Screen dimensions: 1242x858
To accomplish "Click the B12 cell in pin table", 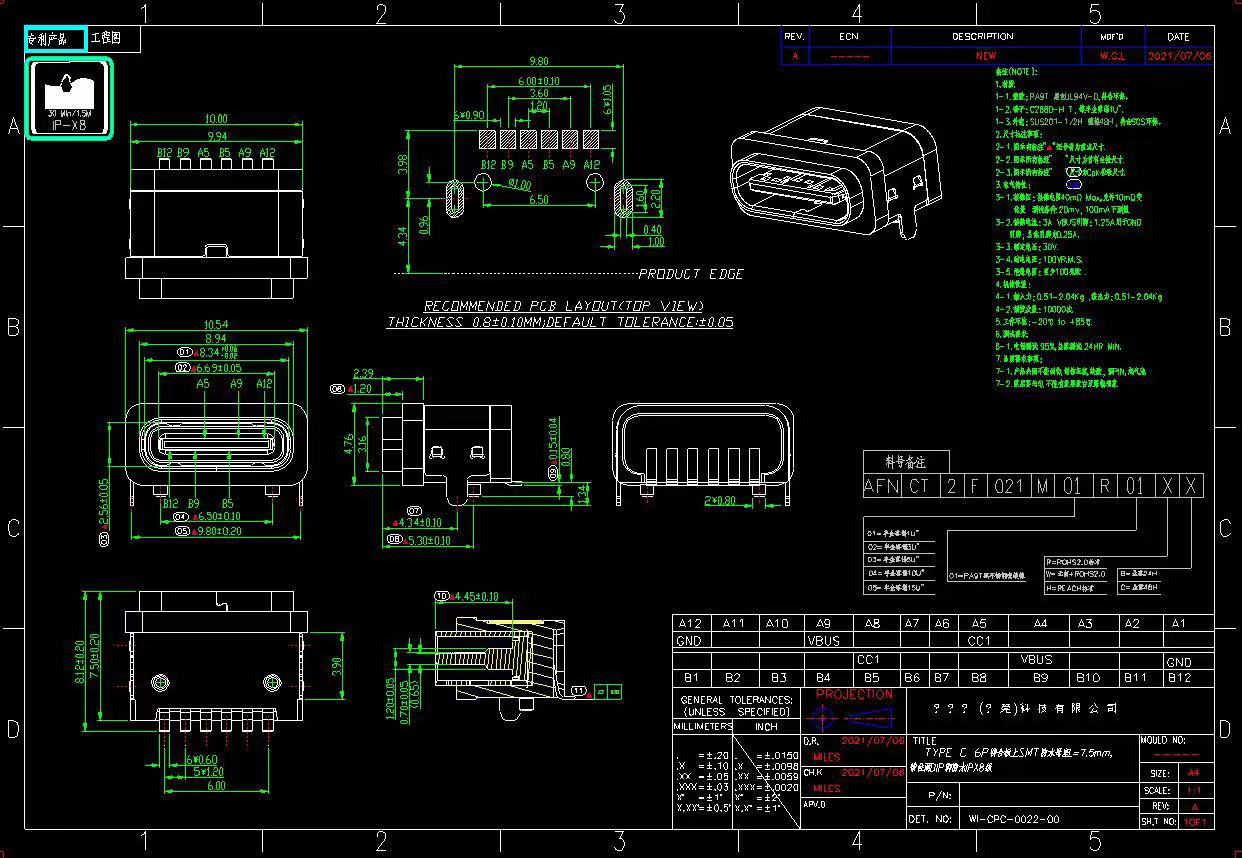I will [x=1178, y=678].
